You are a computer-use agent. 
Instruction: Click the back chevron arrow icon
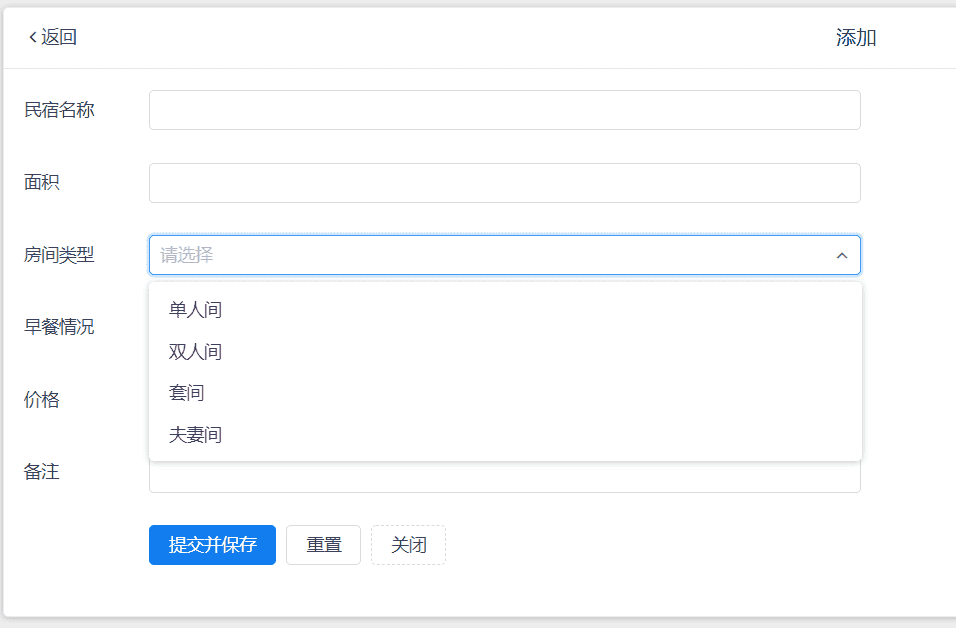[33, 38]
